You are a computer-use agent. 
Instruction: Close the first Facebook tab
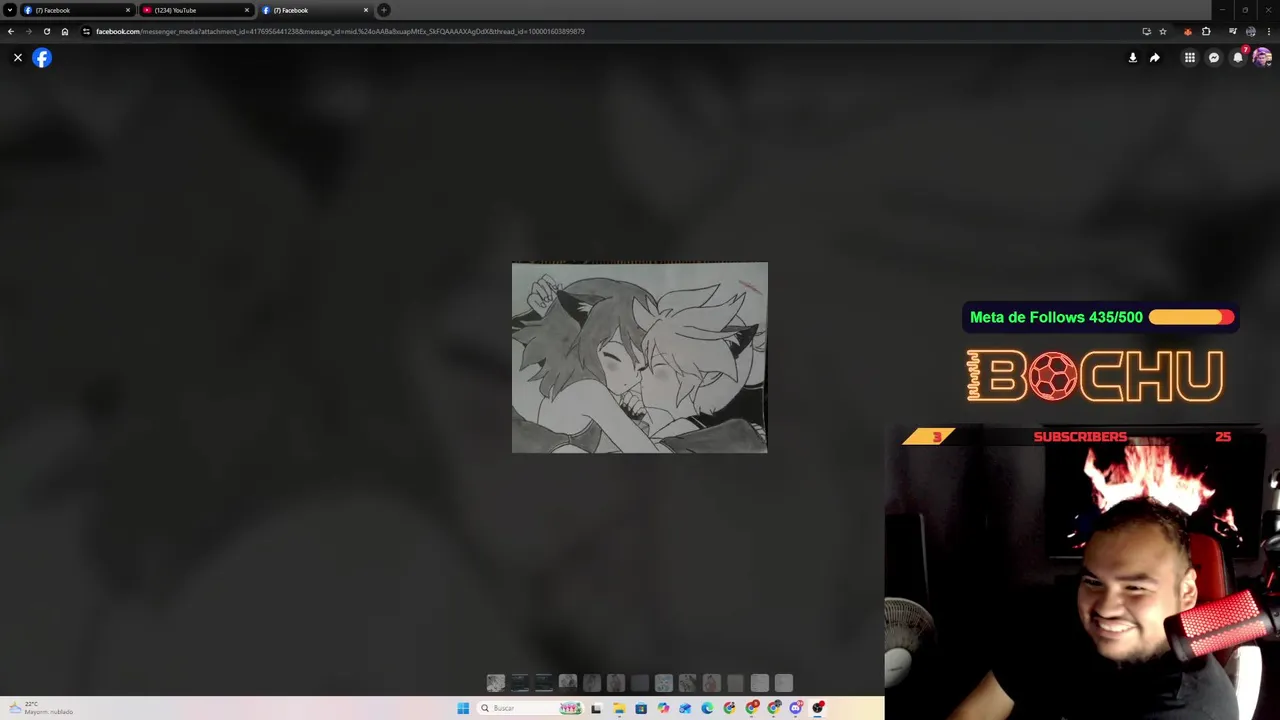coord(128,10)
